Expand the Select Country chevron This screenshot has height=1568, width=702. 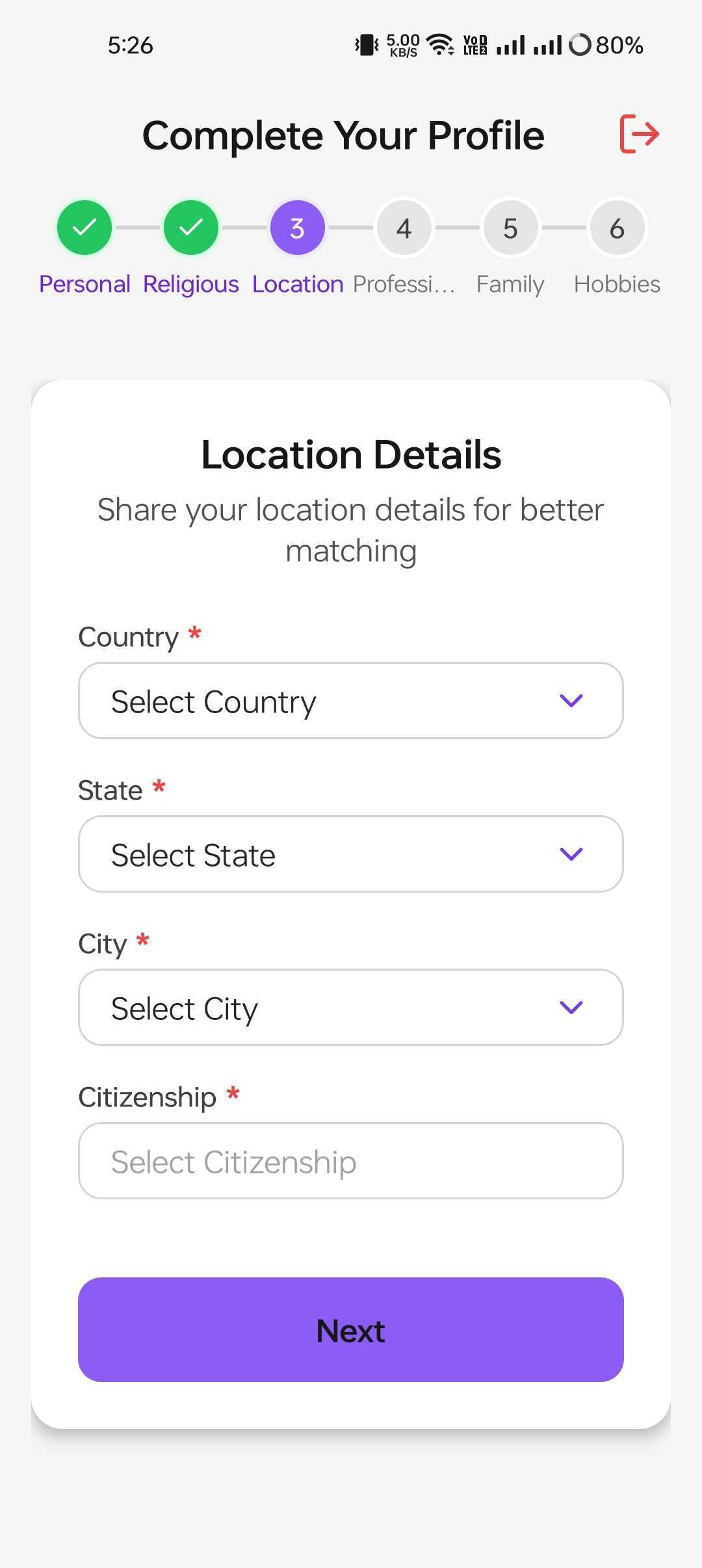(x=571, y=700)
